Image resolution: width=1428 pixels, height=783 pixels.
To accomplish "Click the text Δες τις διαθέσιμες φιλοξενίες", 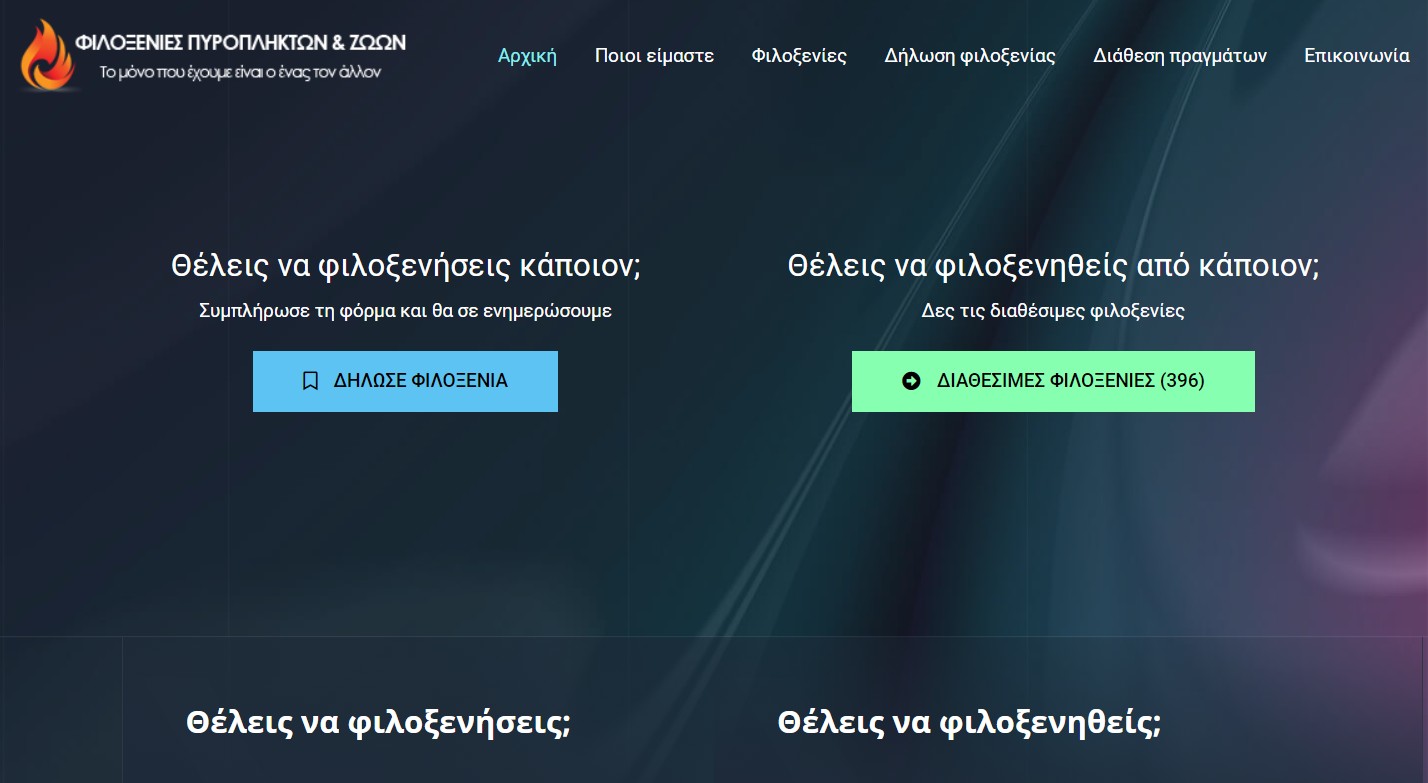I will (1053, 311).
